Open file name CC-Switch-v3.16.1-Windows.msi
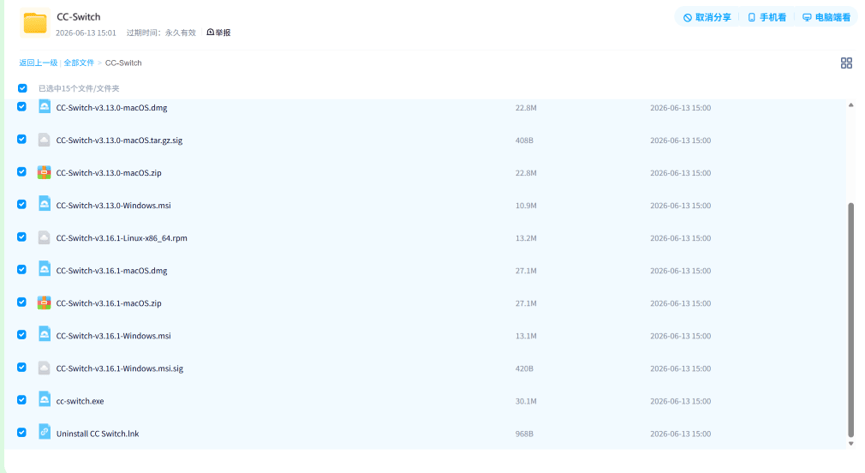The width and height of the screenshot is (865, 473). click(x=114, y=336)
